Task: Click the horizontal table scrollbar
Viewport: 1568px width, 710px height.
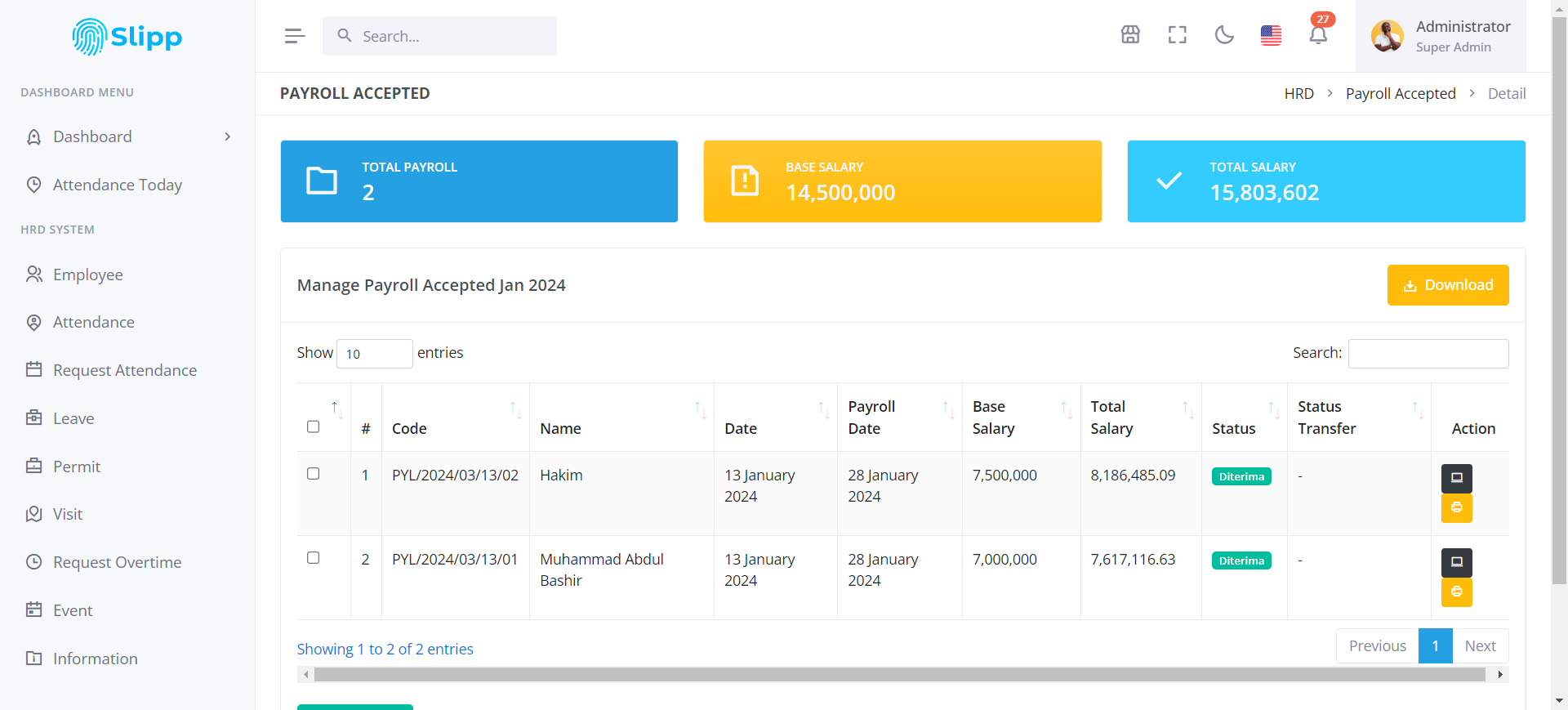Action: (x=898, y=675)
